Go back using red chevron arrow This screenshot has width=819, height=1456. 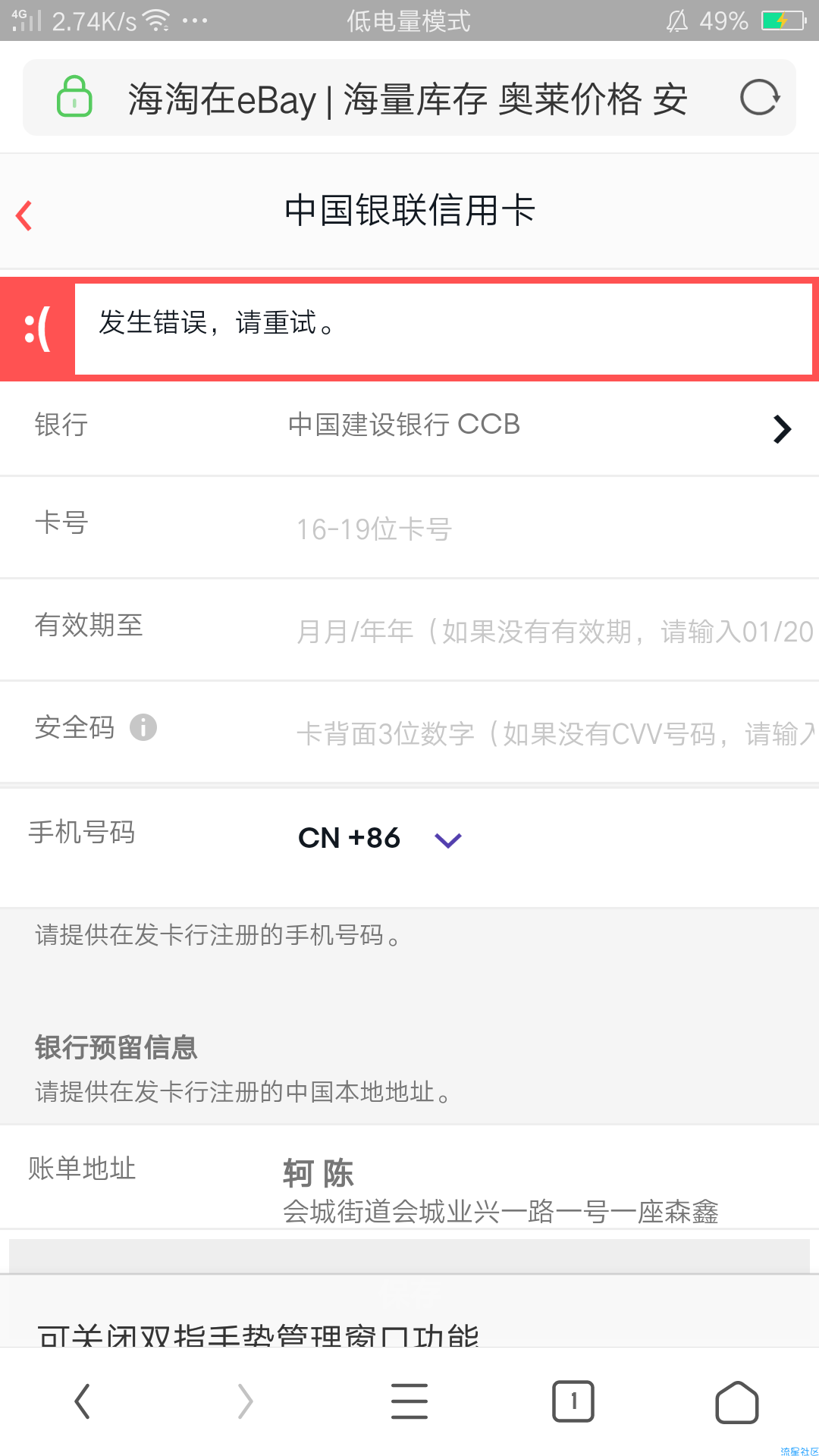tap(24, 215)
